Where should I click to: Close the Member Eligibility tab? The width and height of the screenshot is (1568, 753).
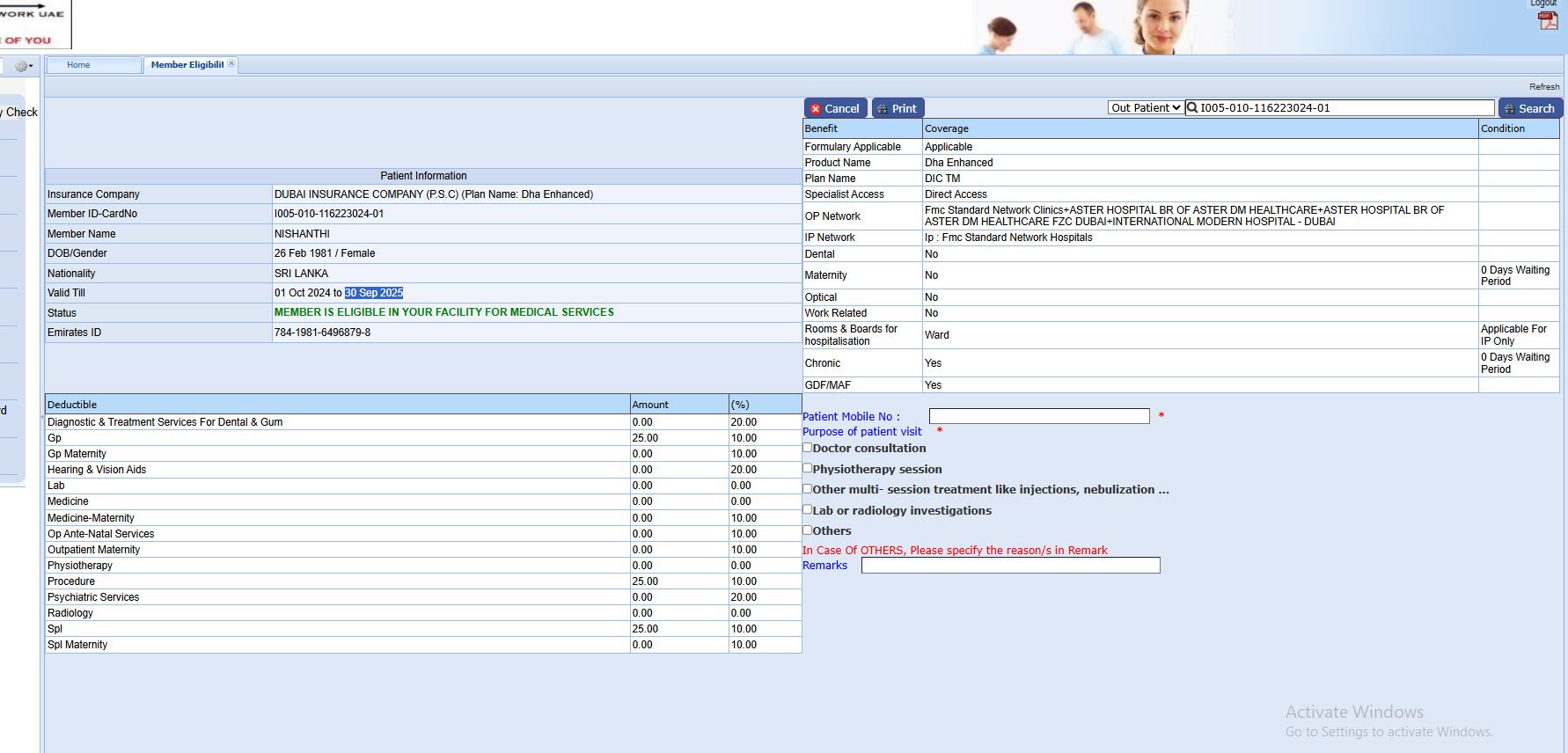[x=231, y=63]
